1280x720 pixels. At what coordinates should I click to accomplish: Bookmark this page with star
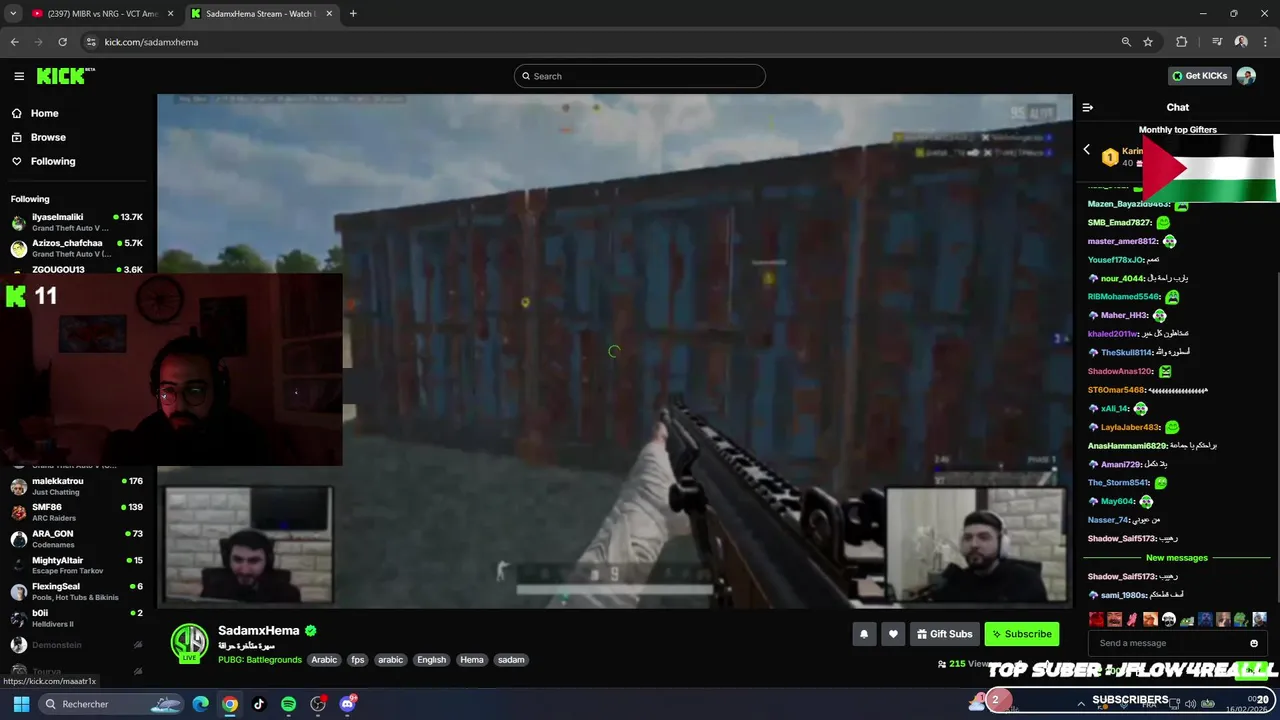pyautogui.click(x=1148, y=42)
